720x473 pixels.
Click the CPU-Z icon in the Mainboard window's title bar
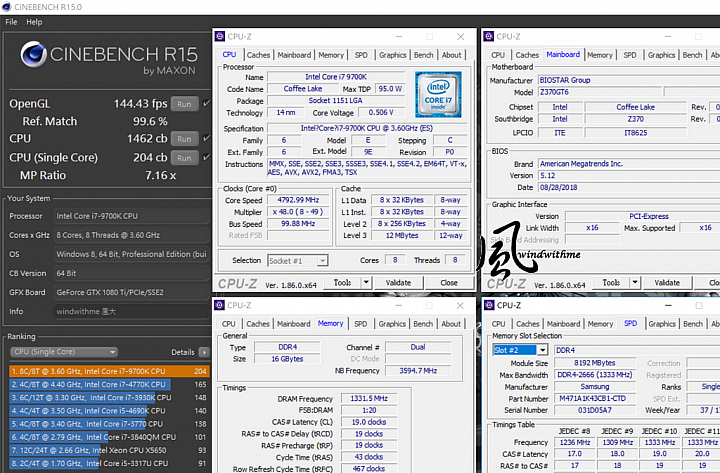pyautogui.click(x=489, y=36)
